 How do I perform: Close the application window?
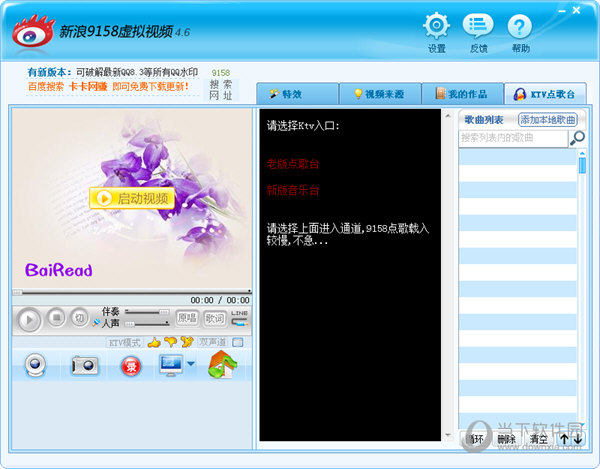(x=576, y=11)
